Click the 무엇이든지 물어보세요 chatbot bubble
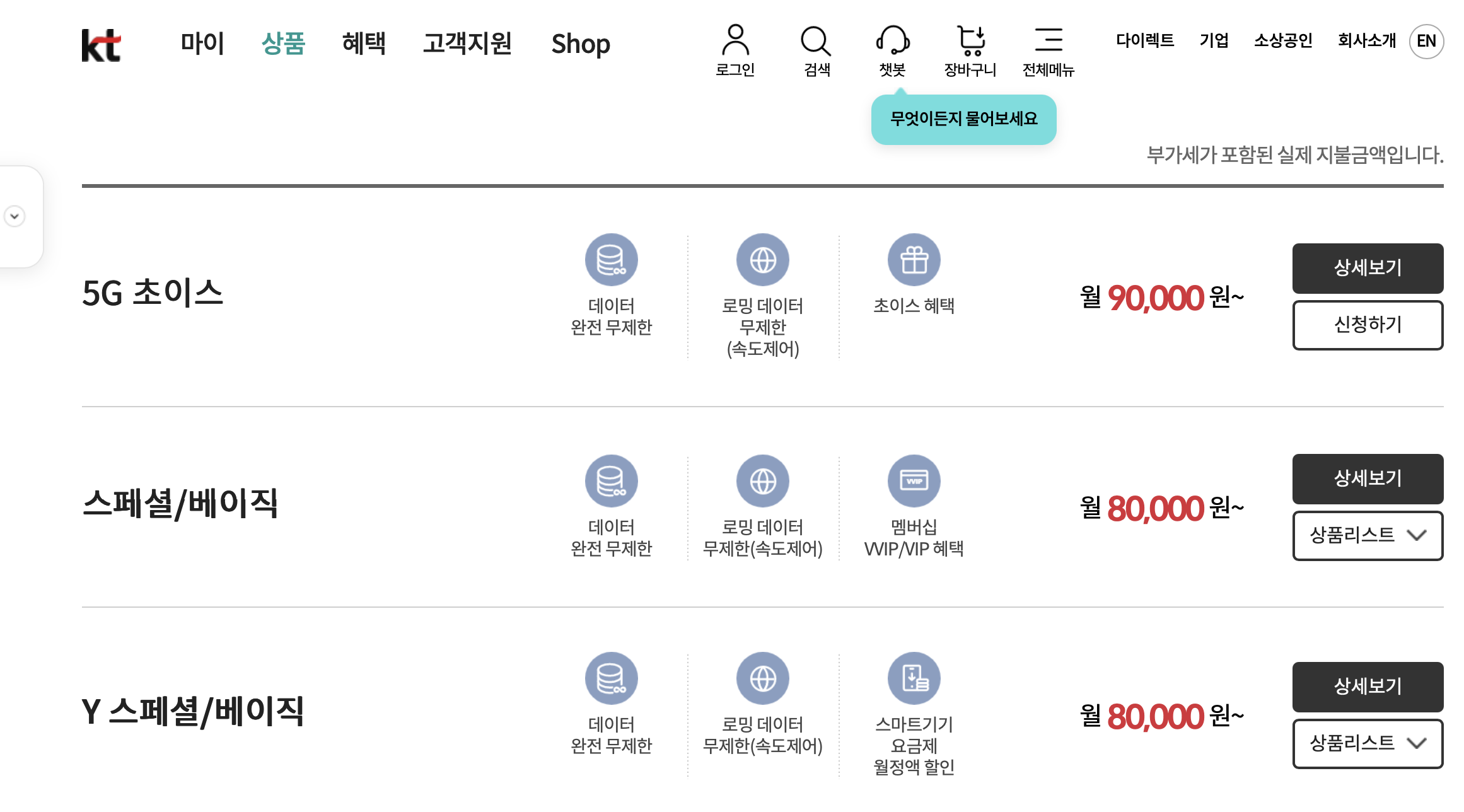1464x812 pixels. coord(963,119)
